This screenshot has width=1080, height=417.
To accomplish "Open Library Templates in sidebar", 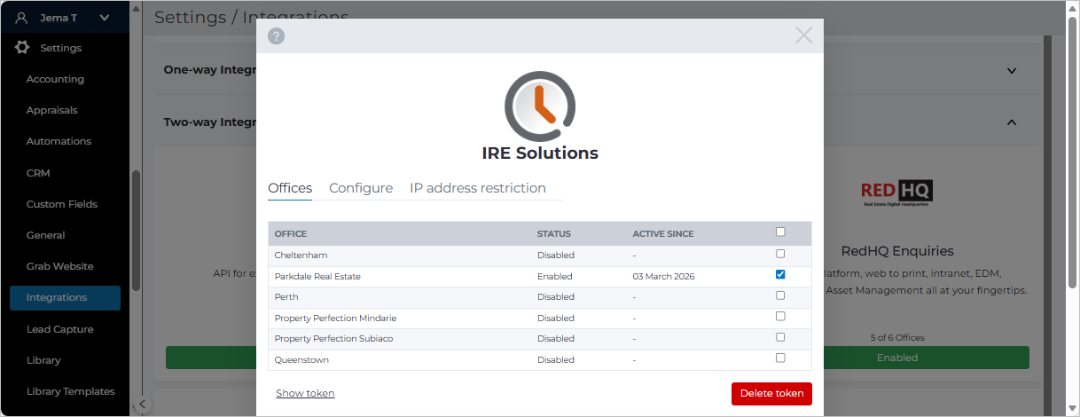I will point(70,391).
